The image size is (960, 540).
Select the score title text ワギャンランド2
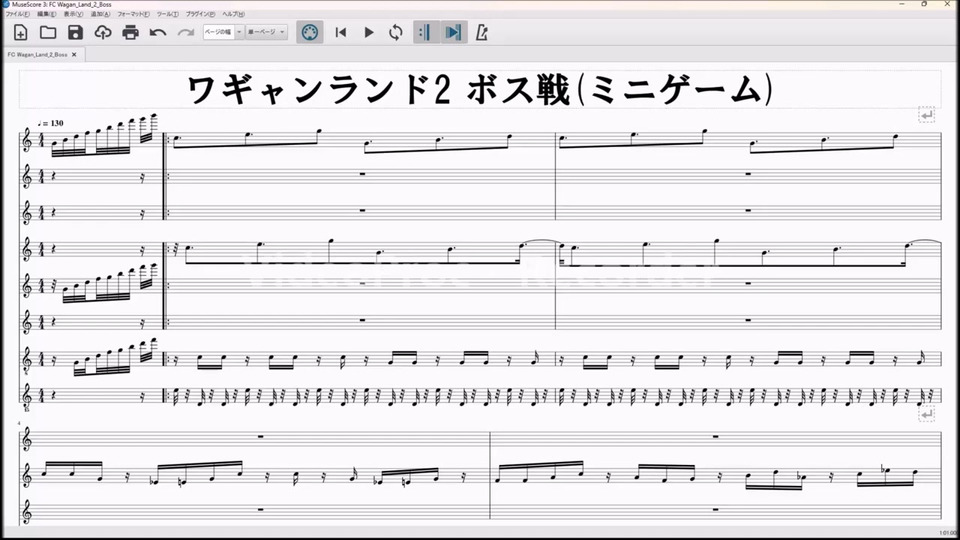point(318,89)
